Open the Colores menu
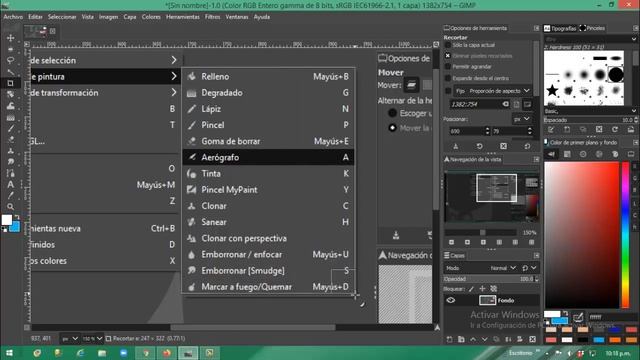 click(x=151, y=17)
